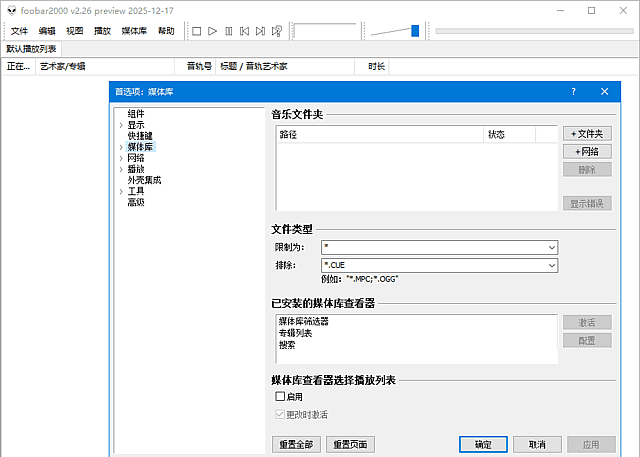The height and width of the screenshot is (457, 640).
Task: Click the 音轨号 column header
Action: tap(195, 67)
